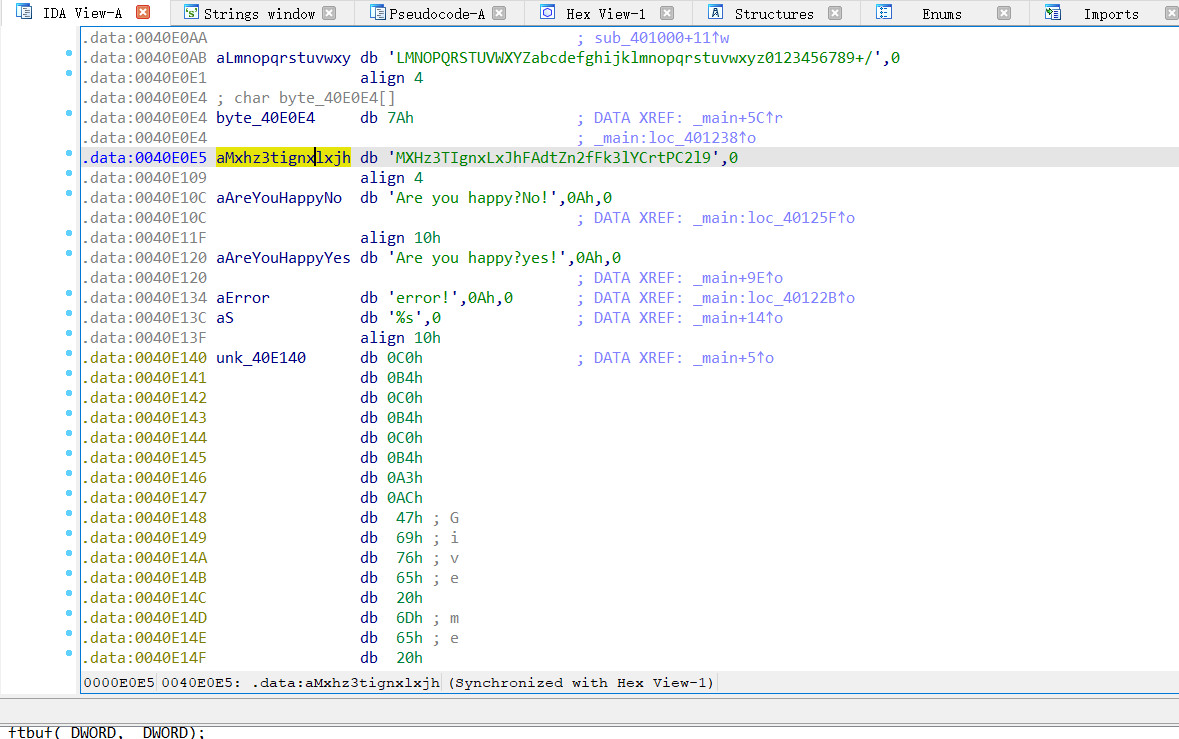Click the Strings window tab icon
The height and width of the screenshot is (739, 1179).
190,13
